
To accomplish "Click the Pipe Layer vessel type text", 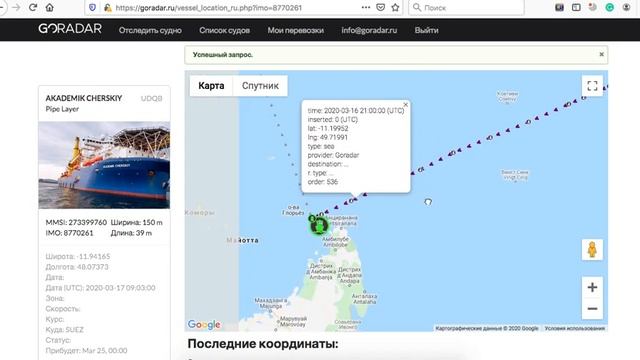I will point(62,109).
